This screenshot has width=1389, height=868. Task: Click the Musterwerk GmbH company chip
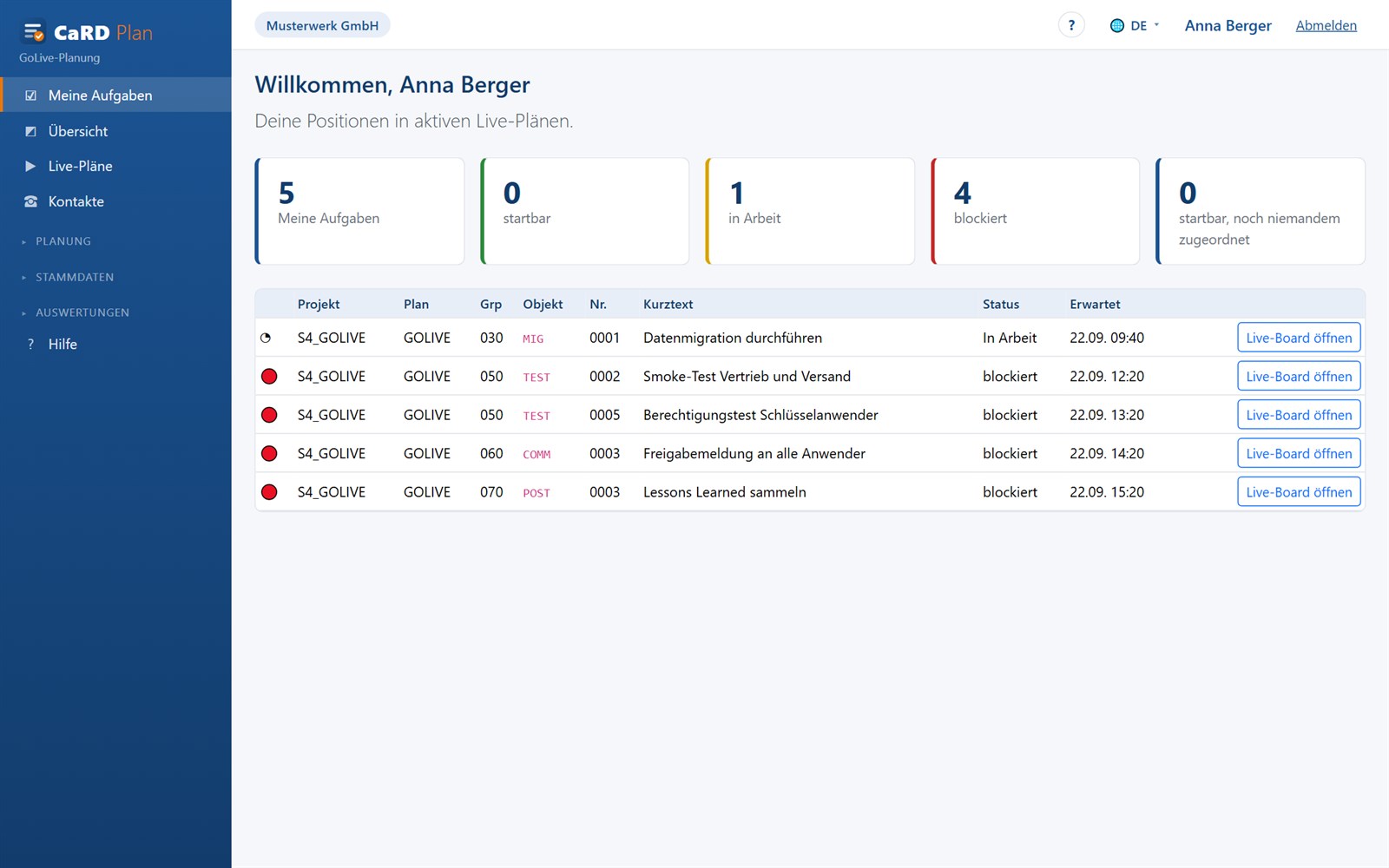tap(322, 25)
